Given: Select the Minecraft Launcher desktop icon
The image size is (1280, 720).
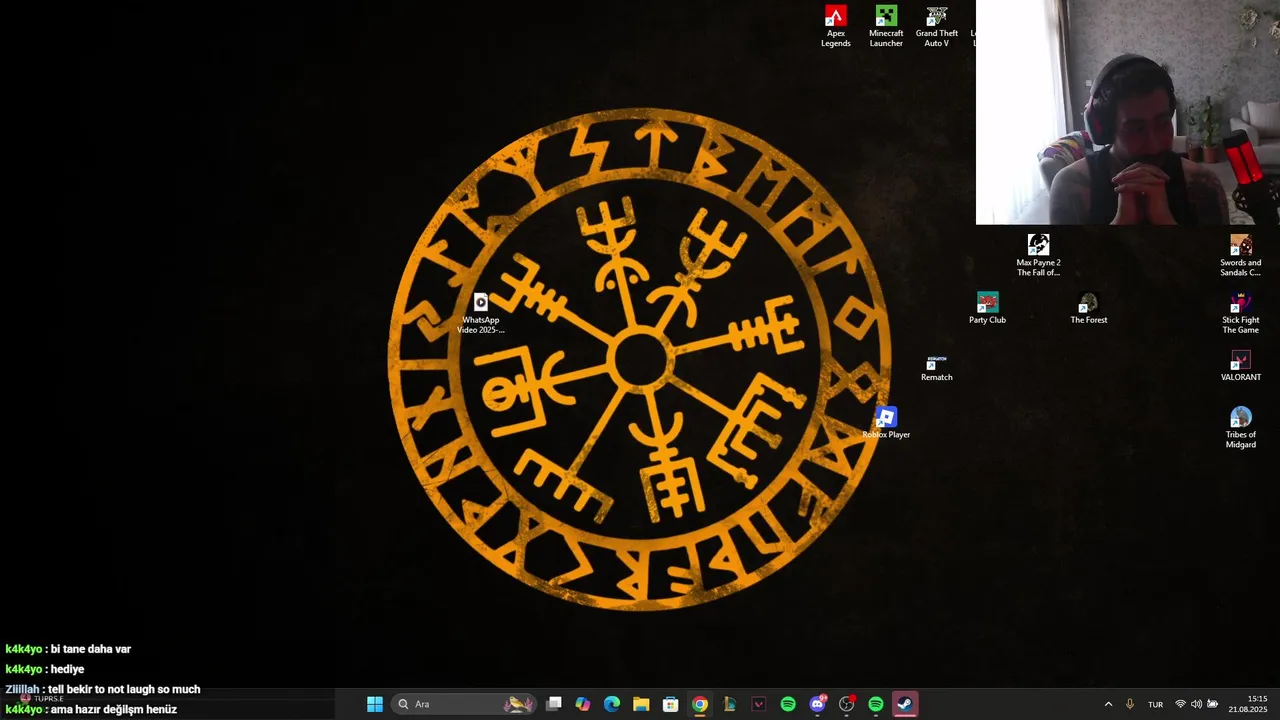Looking at the screenshot, I should tap(886, 26).
